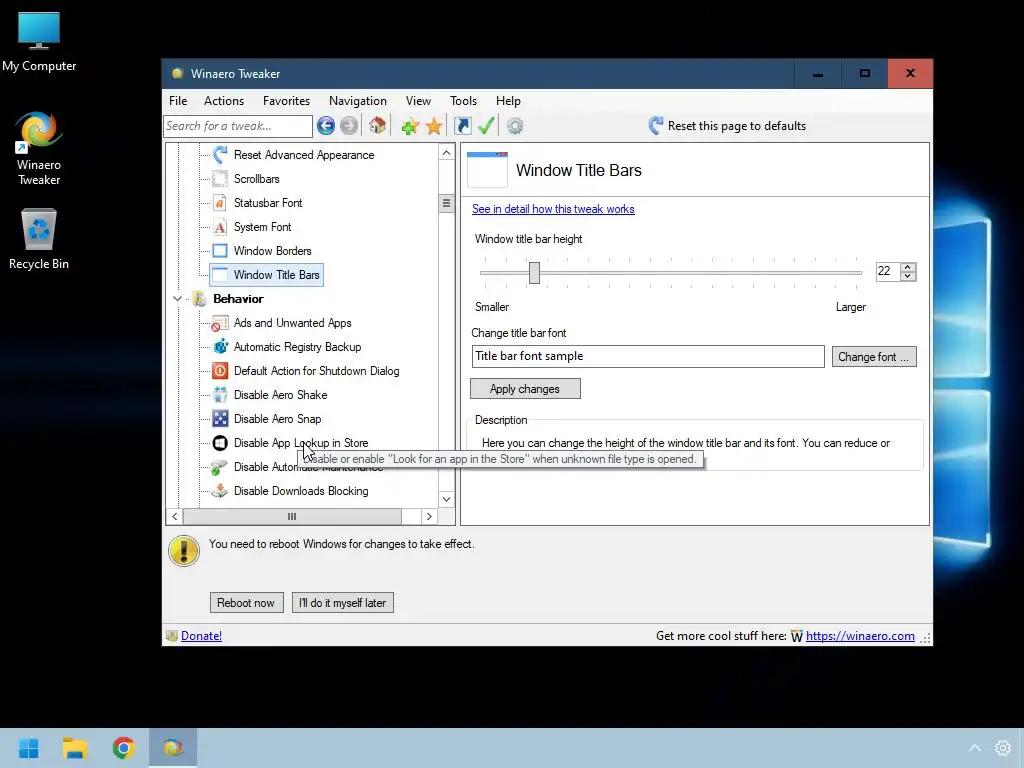Choose I'll do it myself later
The height and width of the screenshot is (768, 1024).
[x=342, y=603]
